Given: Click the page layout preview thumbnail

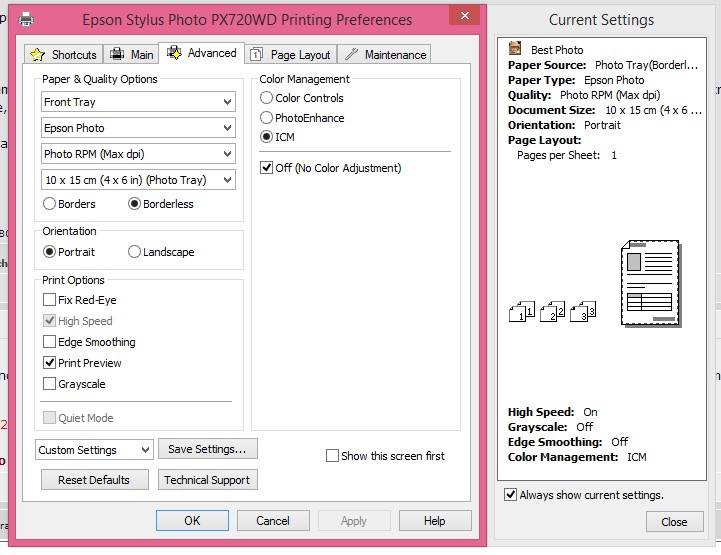Looking at the screenshot, I should click(649, 283).
